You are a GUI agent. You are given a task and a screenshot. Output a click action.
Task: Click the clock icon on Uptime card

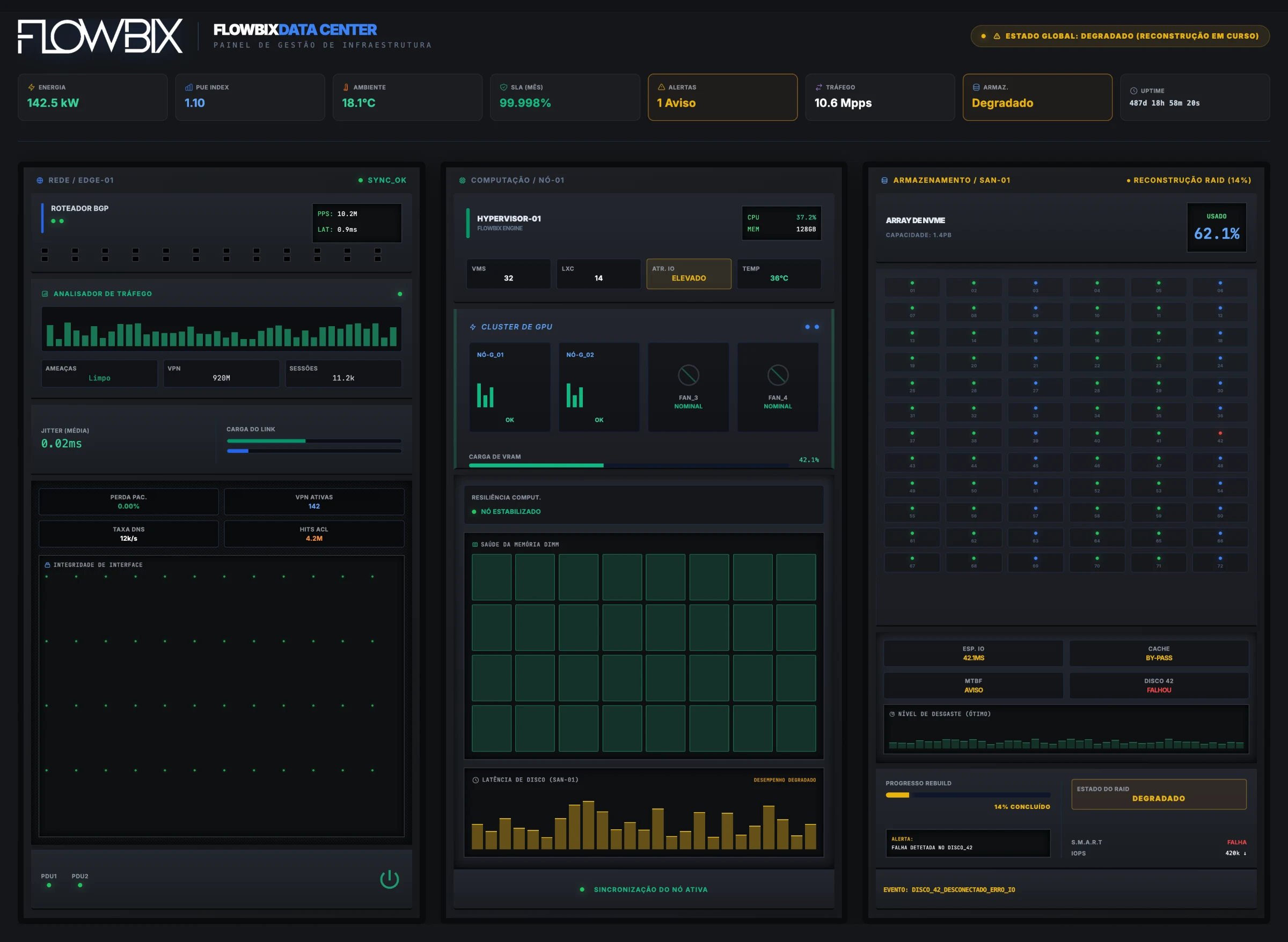pyautogui.click(x=1133, y=91)
